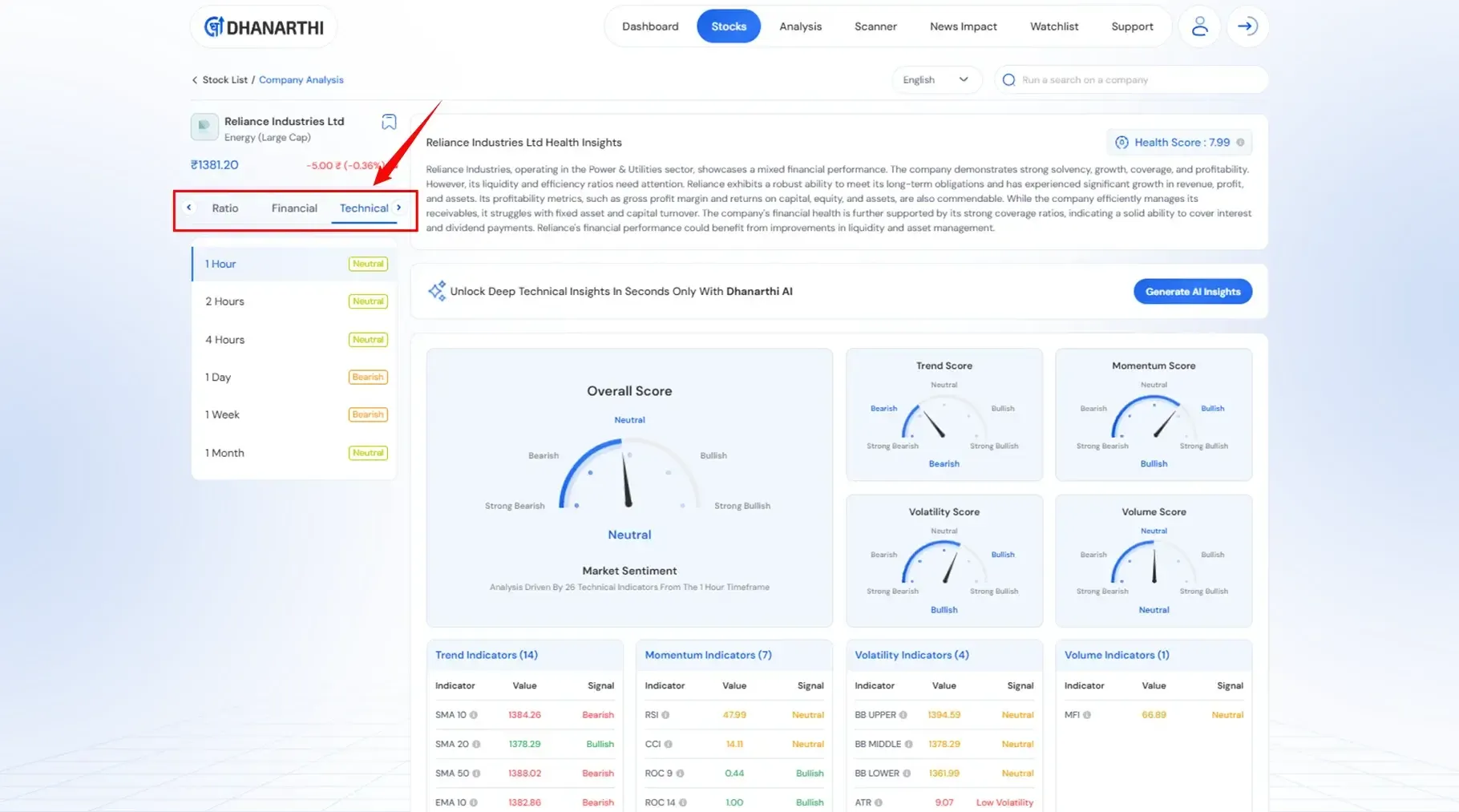Open the Scanner menu item
Screen dimensions: 1459x812
pos(875,26)
